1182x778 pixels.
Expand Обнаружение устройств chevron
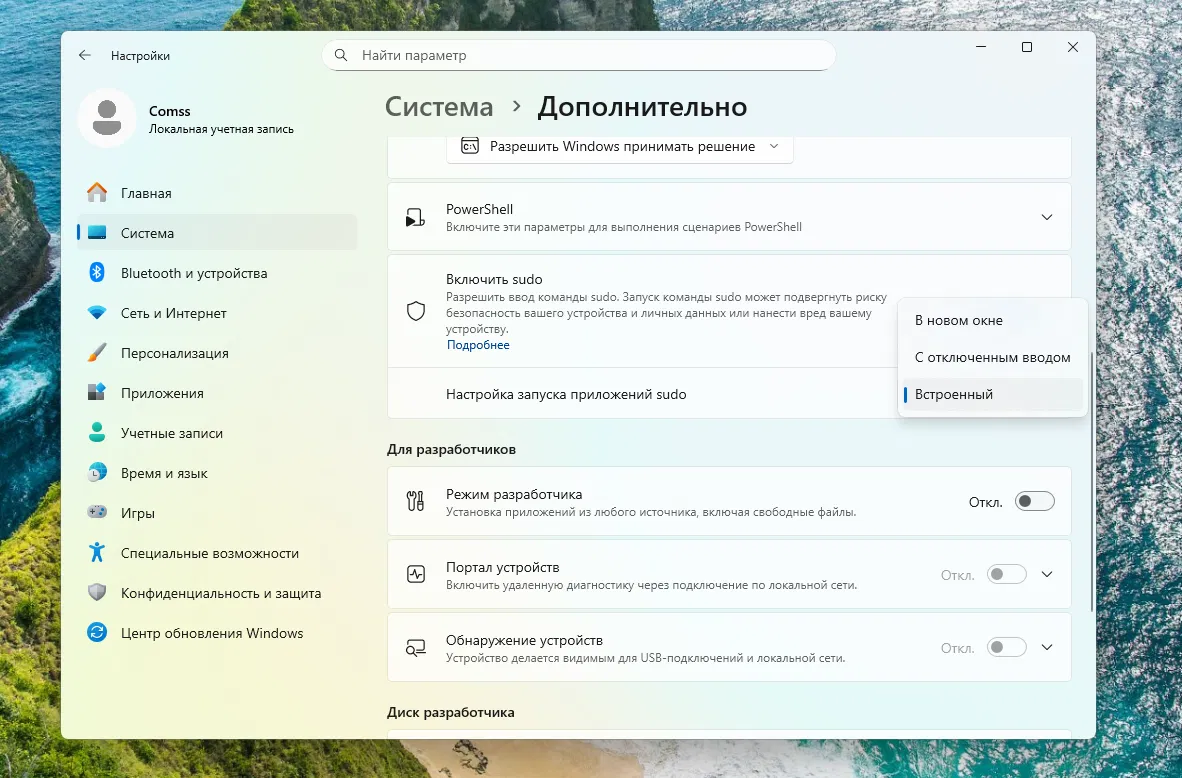pyautogui.click(x=1047, y=648)
